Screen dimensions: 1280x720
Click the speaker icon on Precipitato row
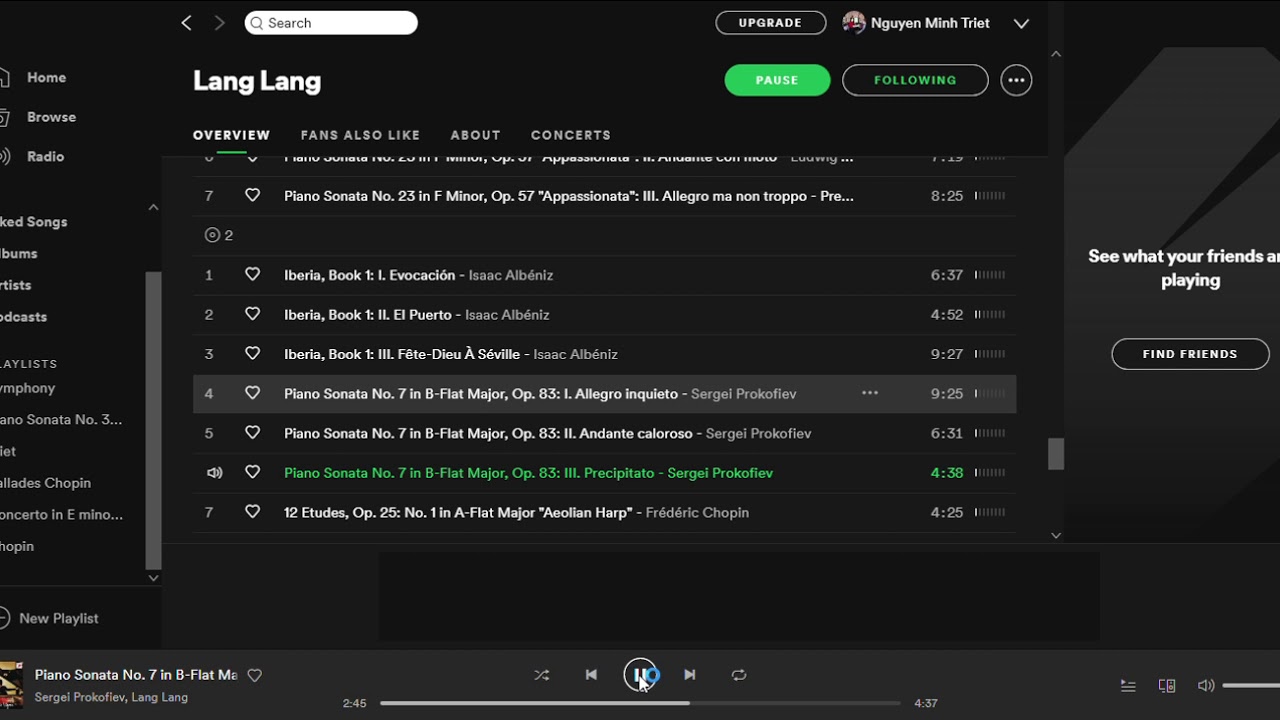214,473
